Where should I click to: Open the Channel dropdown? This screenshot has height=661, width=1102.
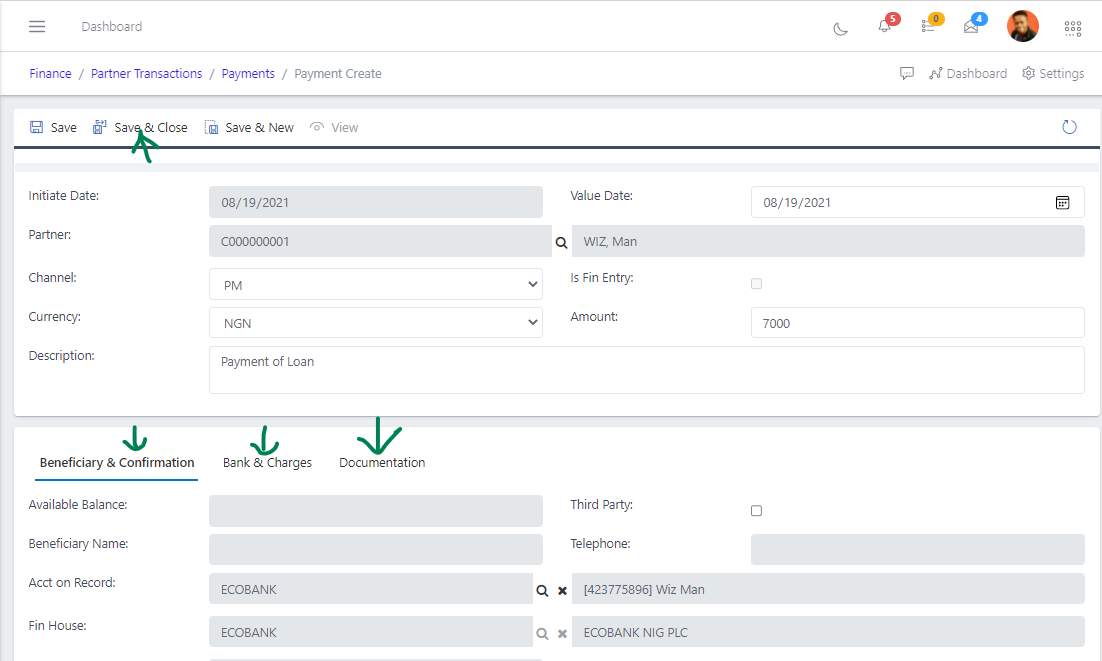click(x=375, y=284)
